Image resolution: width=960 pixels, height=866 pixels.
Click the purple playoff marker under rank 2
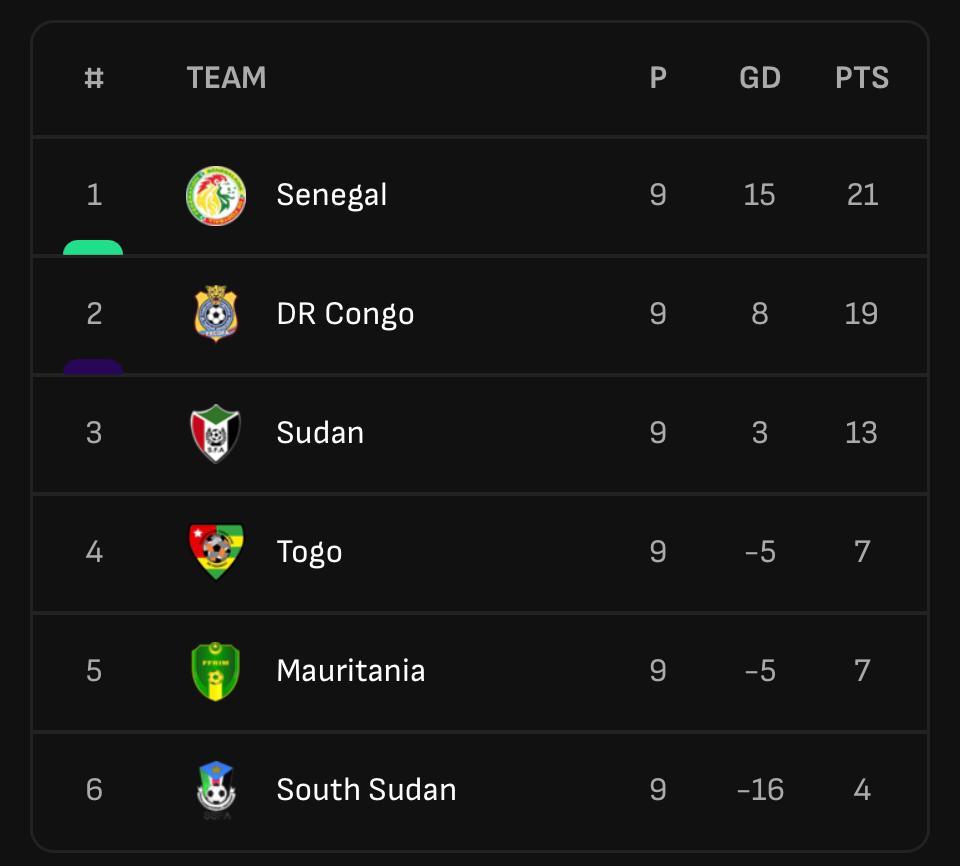[x=93, y=367]
